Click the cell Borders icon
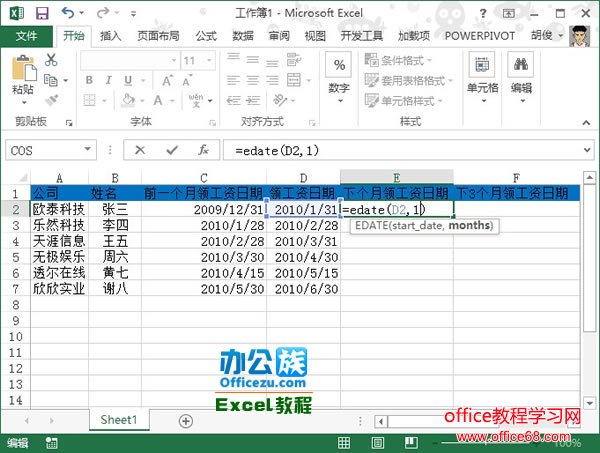600x453 pixels. click(90, 101)
